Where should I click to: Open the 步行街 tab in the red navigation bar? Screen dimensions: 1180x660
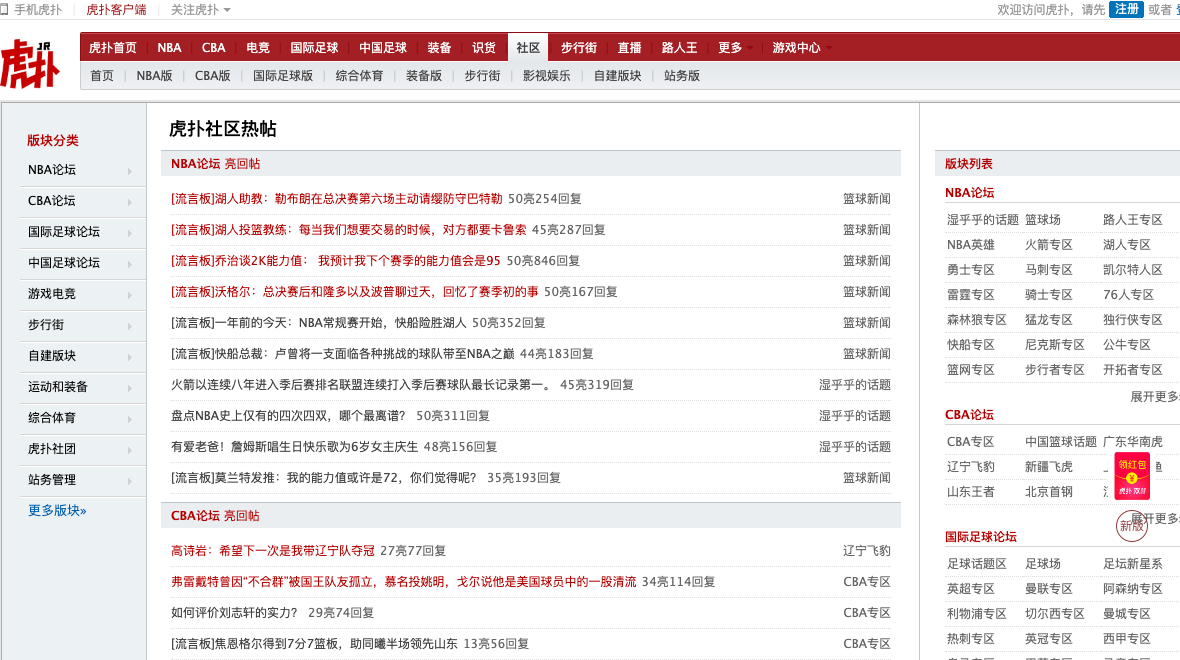pyautogui.click(x=579, y=47)
